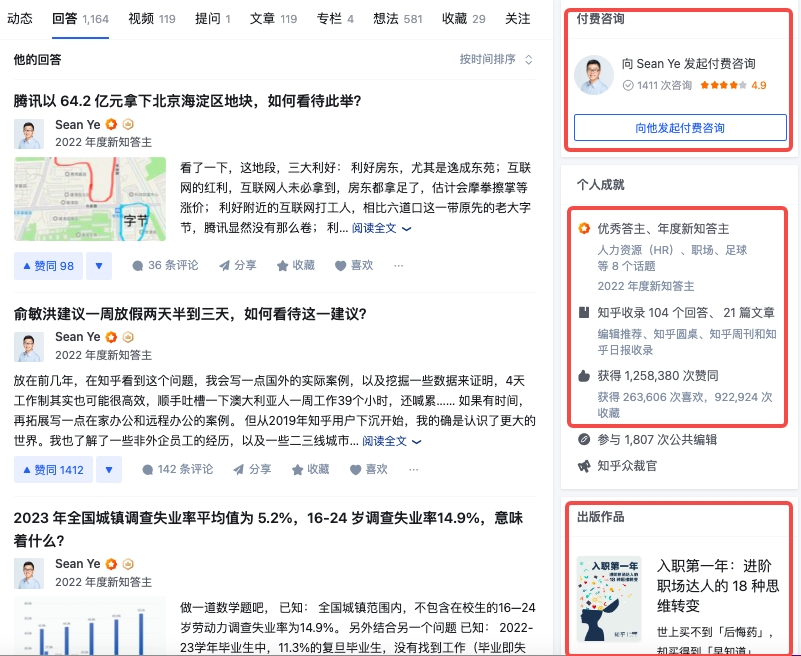Click 收藏 star on the 俞敏洪 answer

coord(311,469)
